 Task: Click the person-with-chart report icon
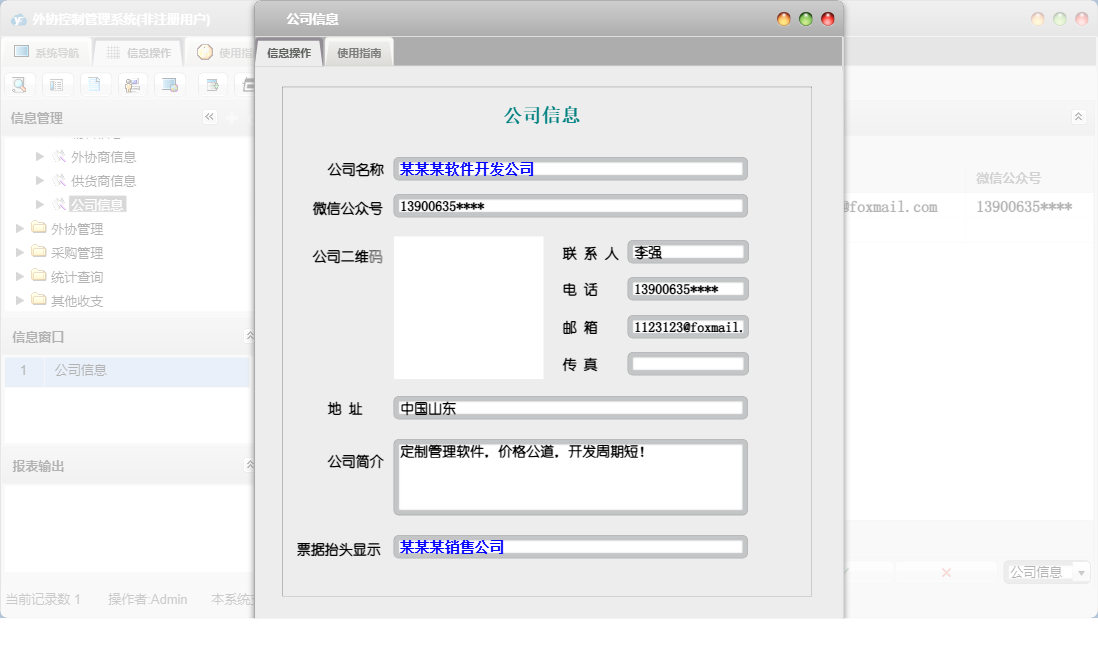tap(132, 85)
